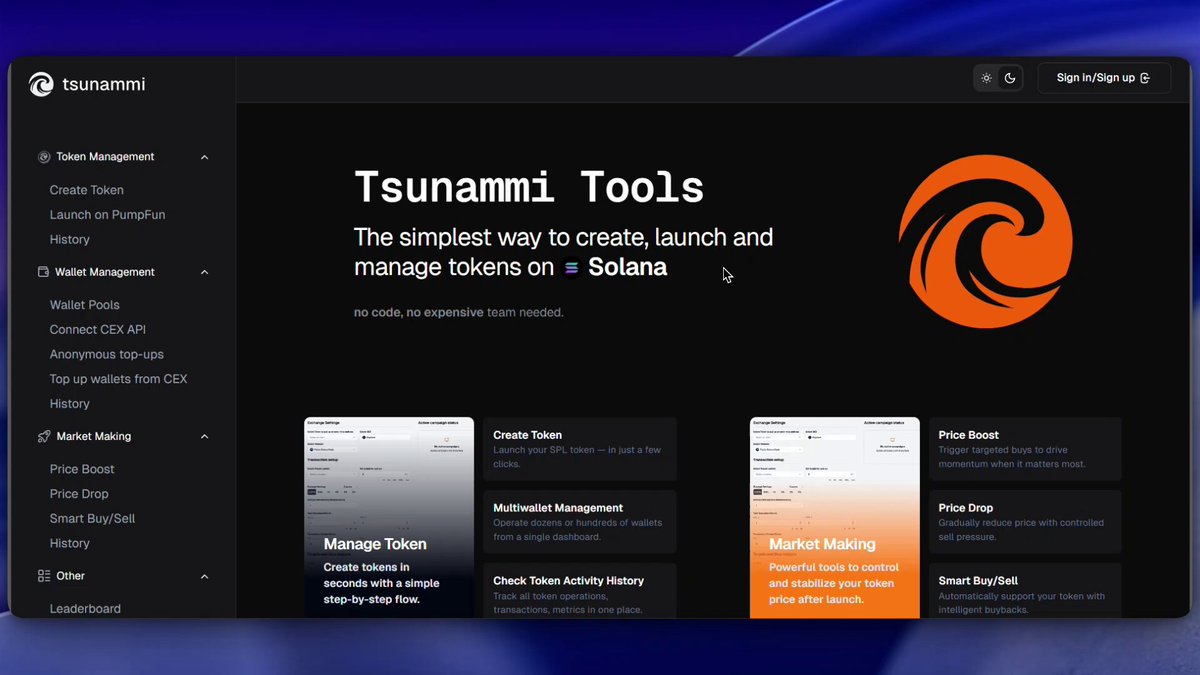Click the Solana logo in the headline
Viewport: 1200px width, 675px height.
(572, 268)
